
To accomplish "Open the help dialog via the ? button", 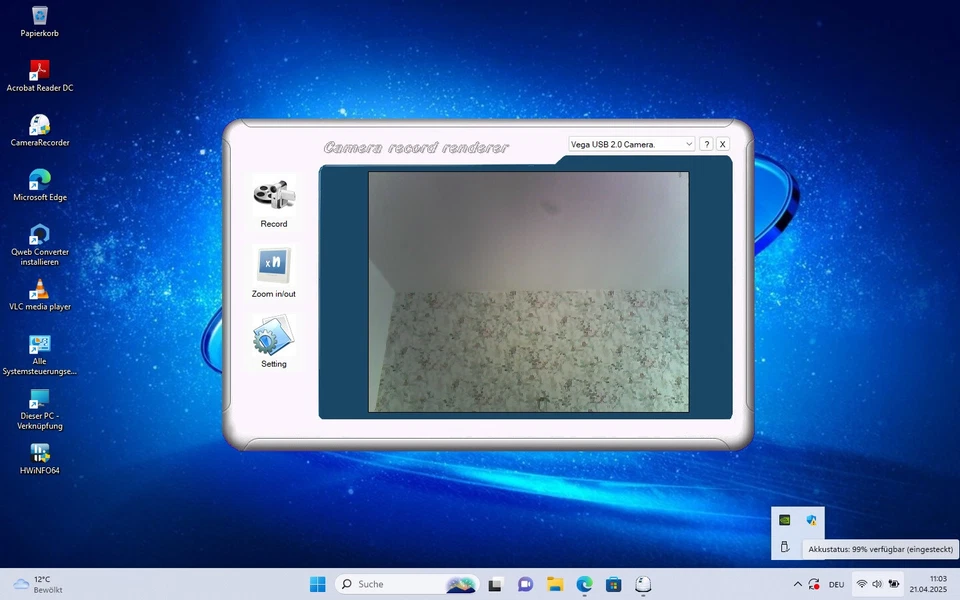I will click(x=706, y=144).
